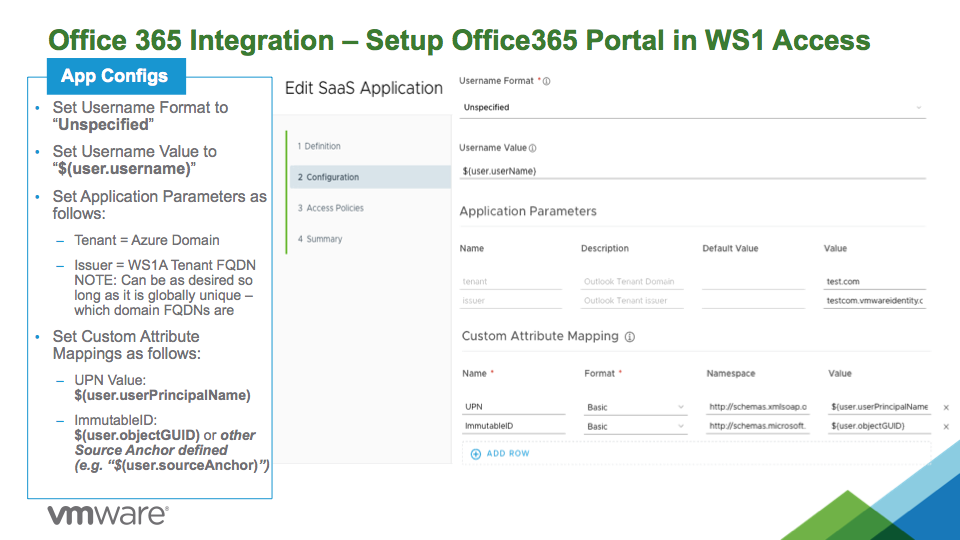Click the issuer Default Value field
This screenshot has width=960, height=540.
coord(753,301)
